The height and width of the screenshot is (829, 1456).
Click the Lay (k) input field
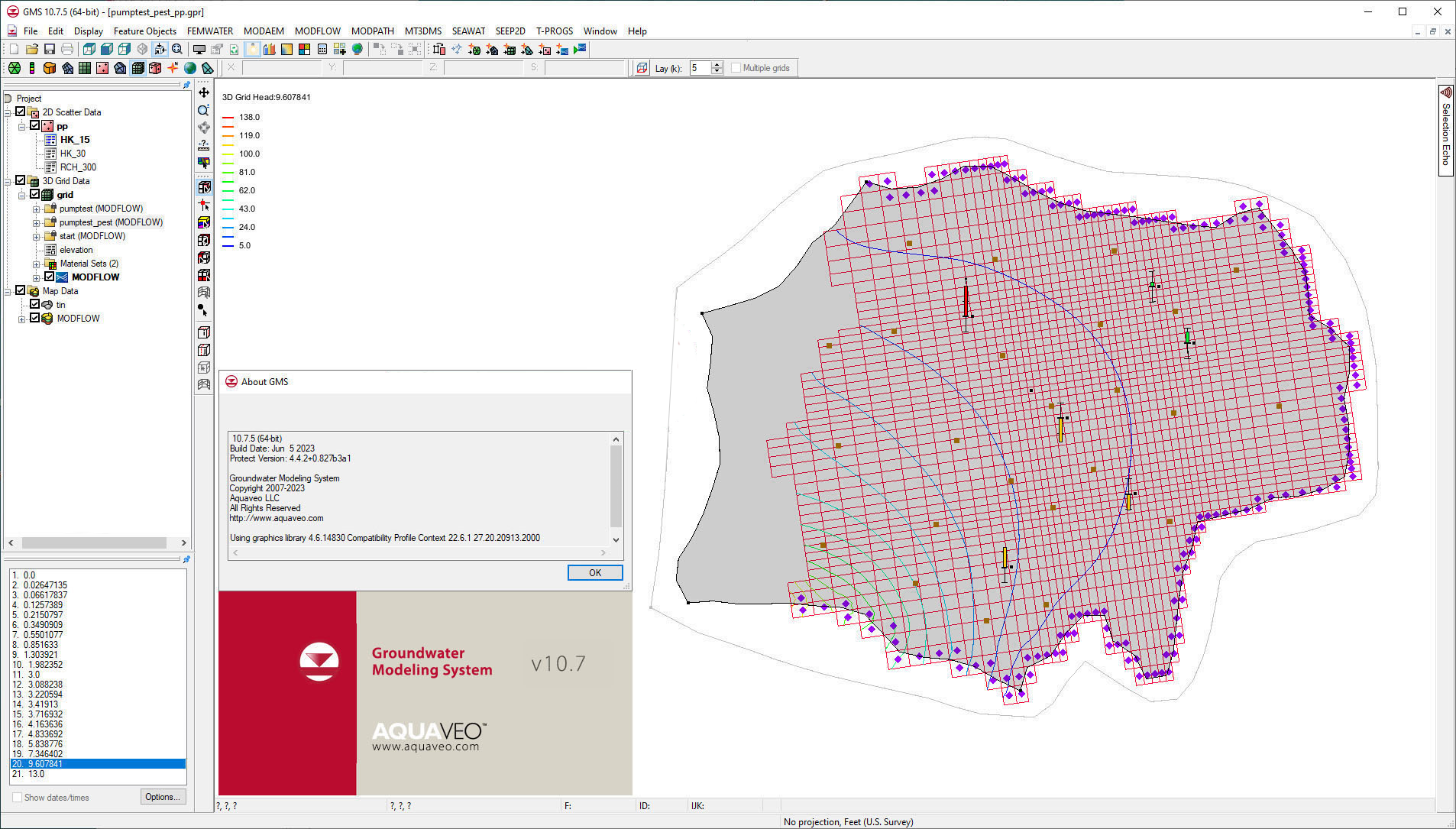(700, 68)
